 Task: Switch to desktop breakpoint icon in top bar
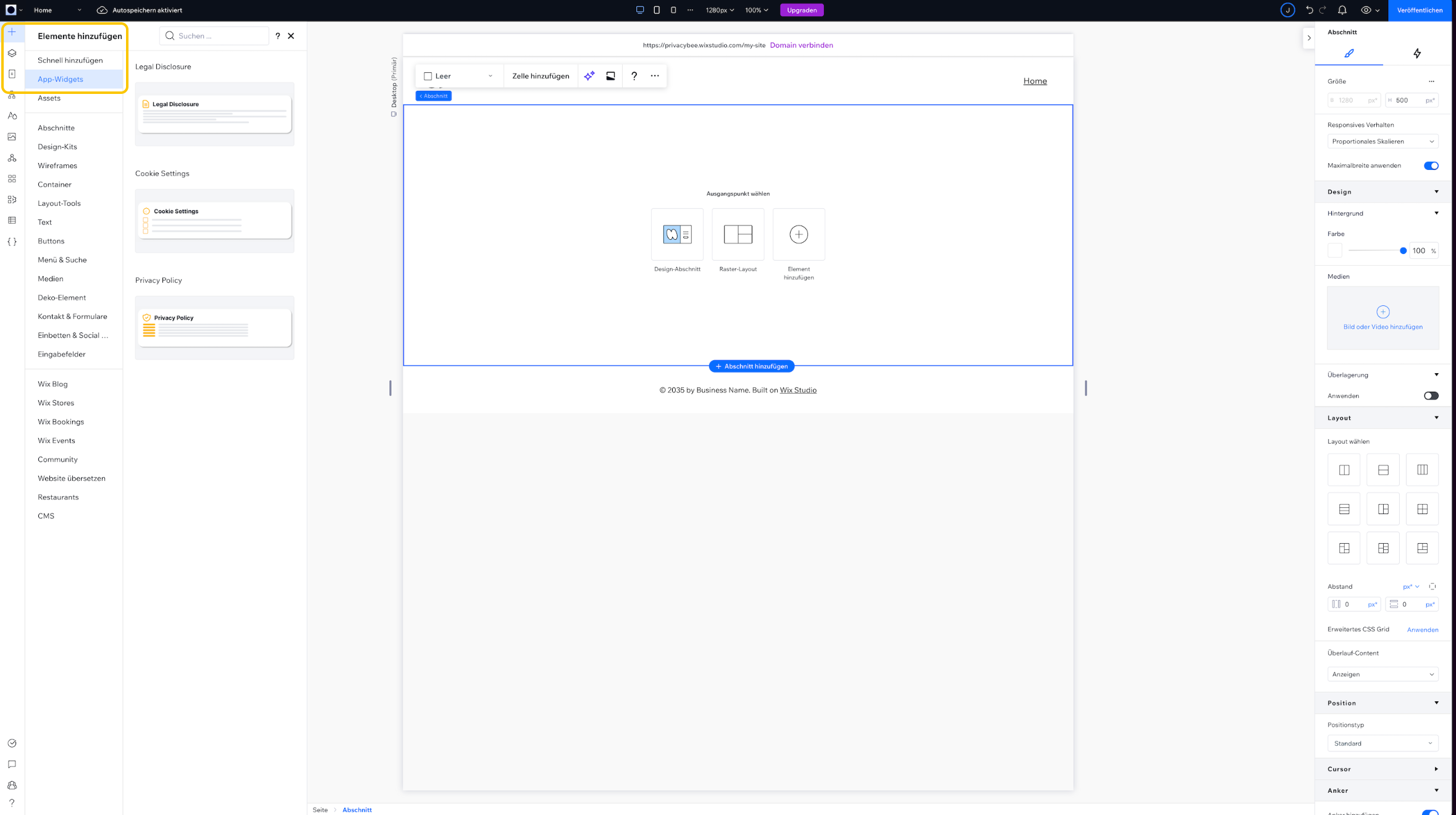[640, 10]
